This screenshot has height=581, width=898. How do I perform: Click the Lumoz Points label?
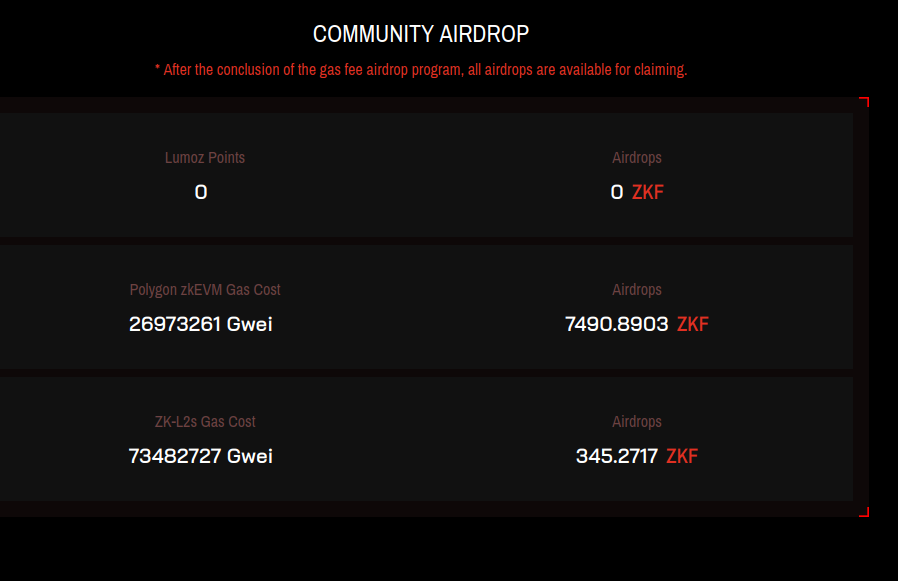[x=205, y=158]
